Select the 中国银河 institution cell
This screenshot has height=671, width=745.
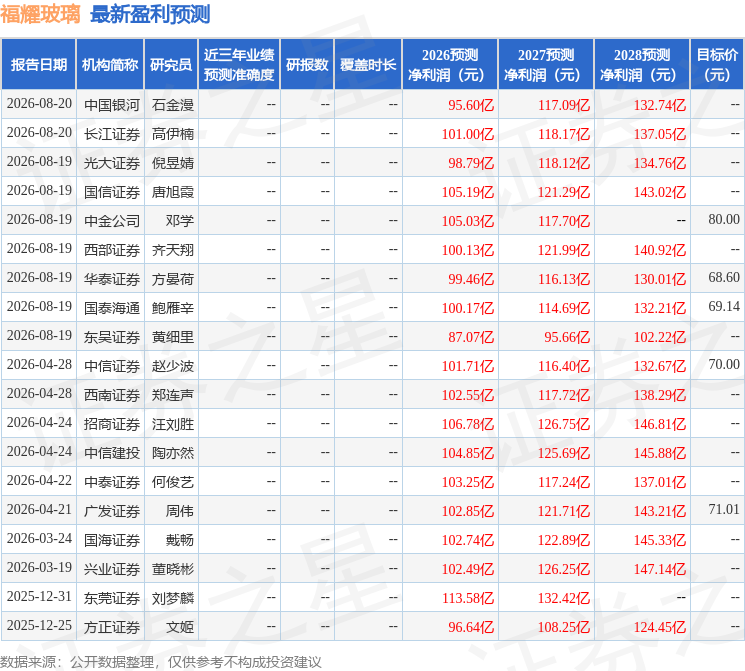[112, 105]
